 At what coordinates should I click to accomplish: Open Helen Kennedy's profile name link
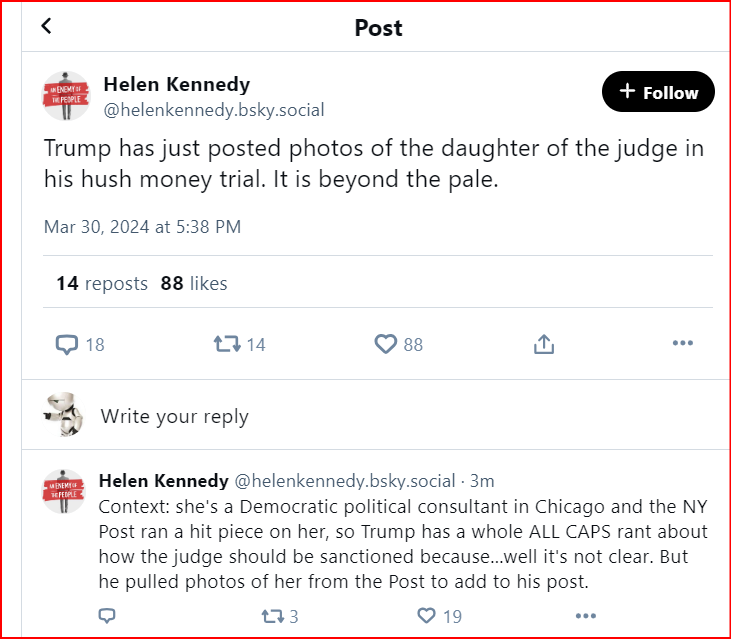(x=177, y=84)
